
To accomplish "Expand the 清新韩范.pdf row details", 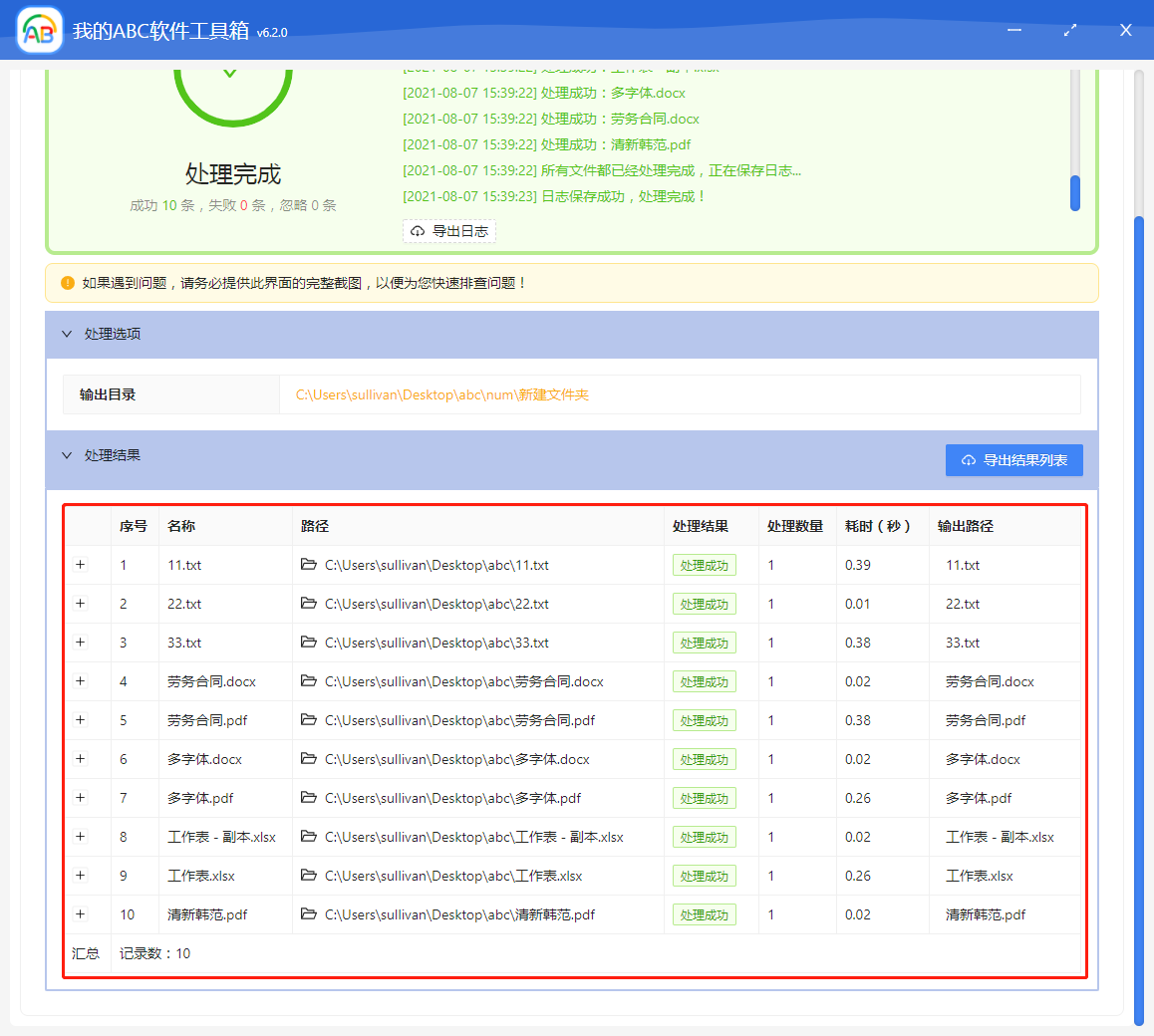I will [80, 914].
